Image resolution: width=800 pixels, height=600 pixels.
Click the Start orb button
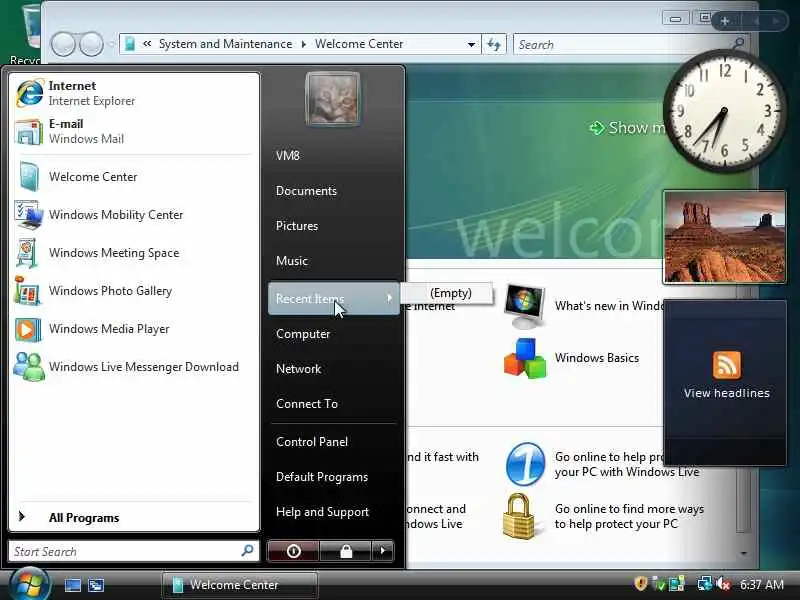[x=29, y=585]
